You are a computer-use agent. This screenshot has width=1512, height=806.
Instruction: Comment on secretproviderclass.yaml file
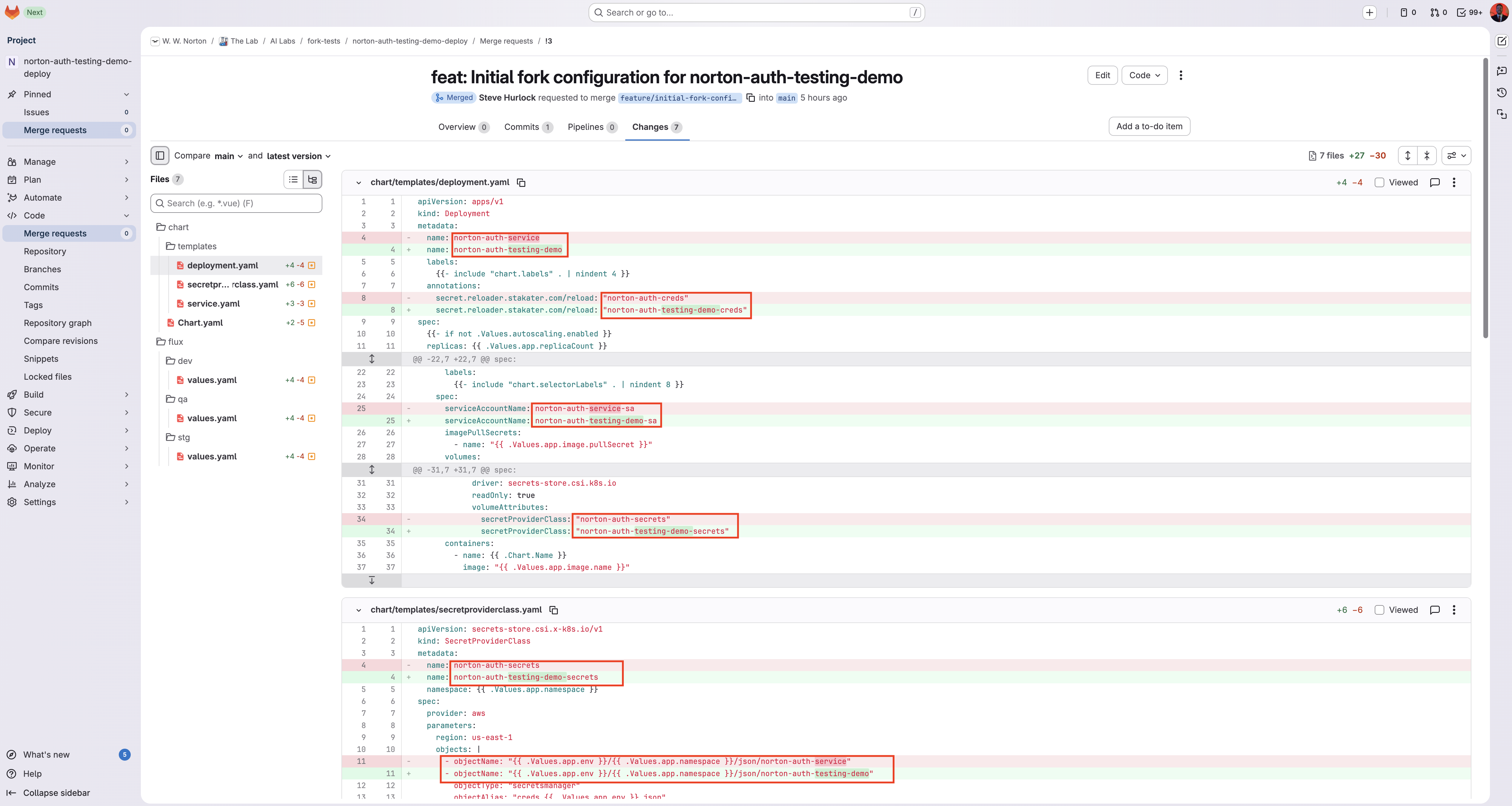[x=1434, y=610]
